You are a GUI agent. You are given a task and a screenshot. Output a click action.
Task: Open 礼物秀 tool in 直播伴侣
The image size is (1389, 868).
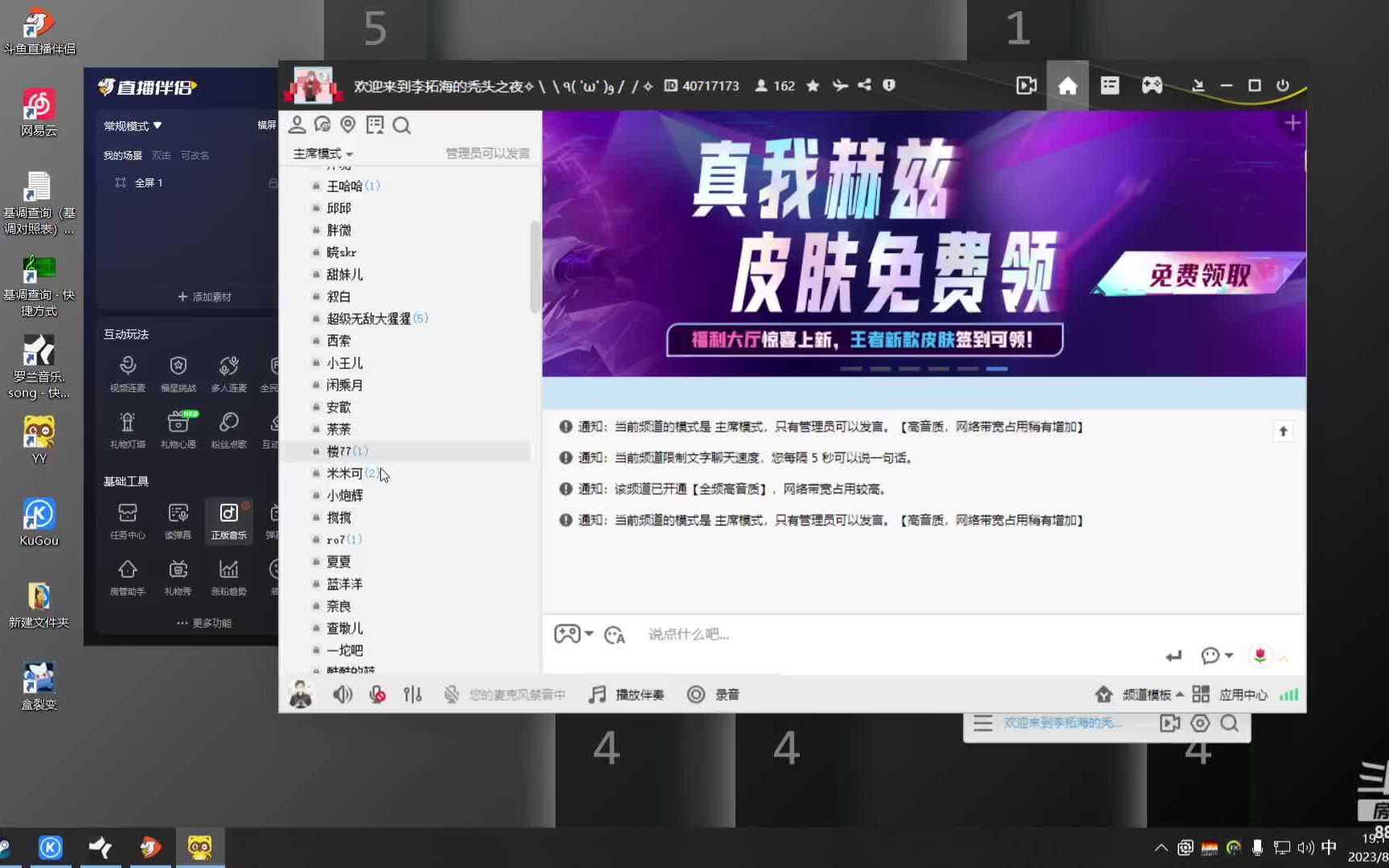178,578
